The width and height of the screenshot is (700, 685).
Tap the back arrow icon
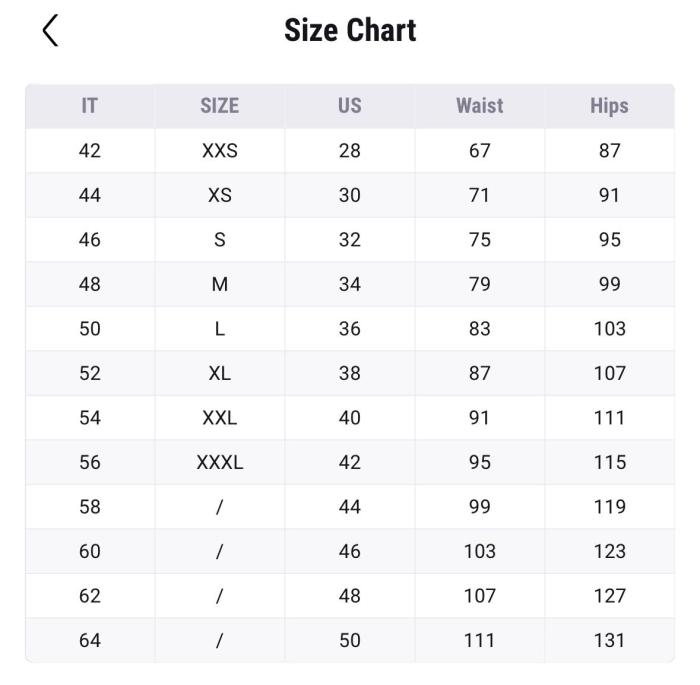pos(50,30)
